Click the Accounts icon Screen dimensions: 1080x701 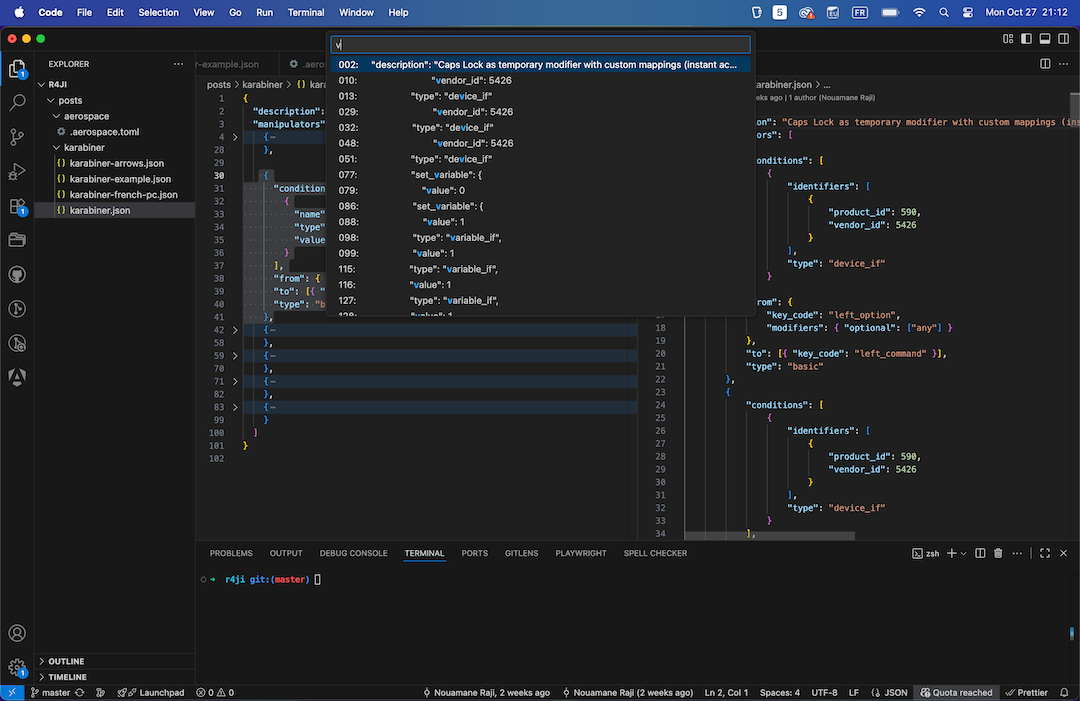(x=17, y=633)
